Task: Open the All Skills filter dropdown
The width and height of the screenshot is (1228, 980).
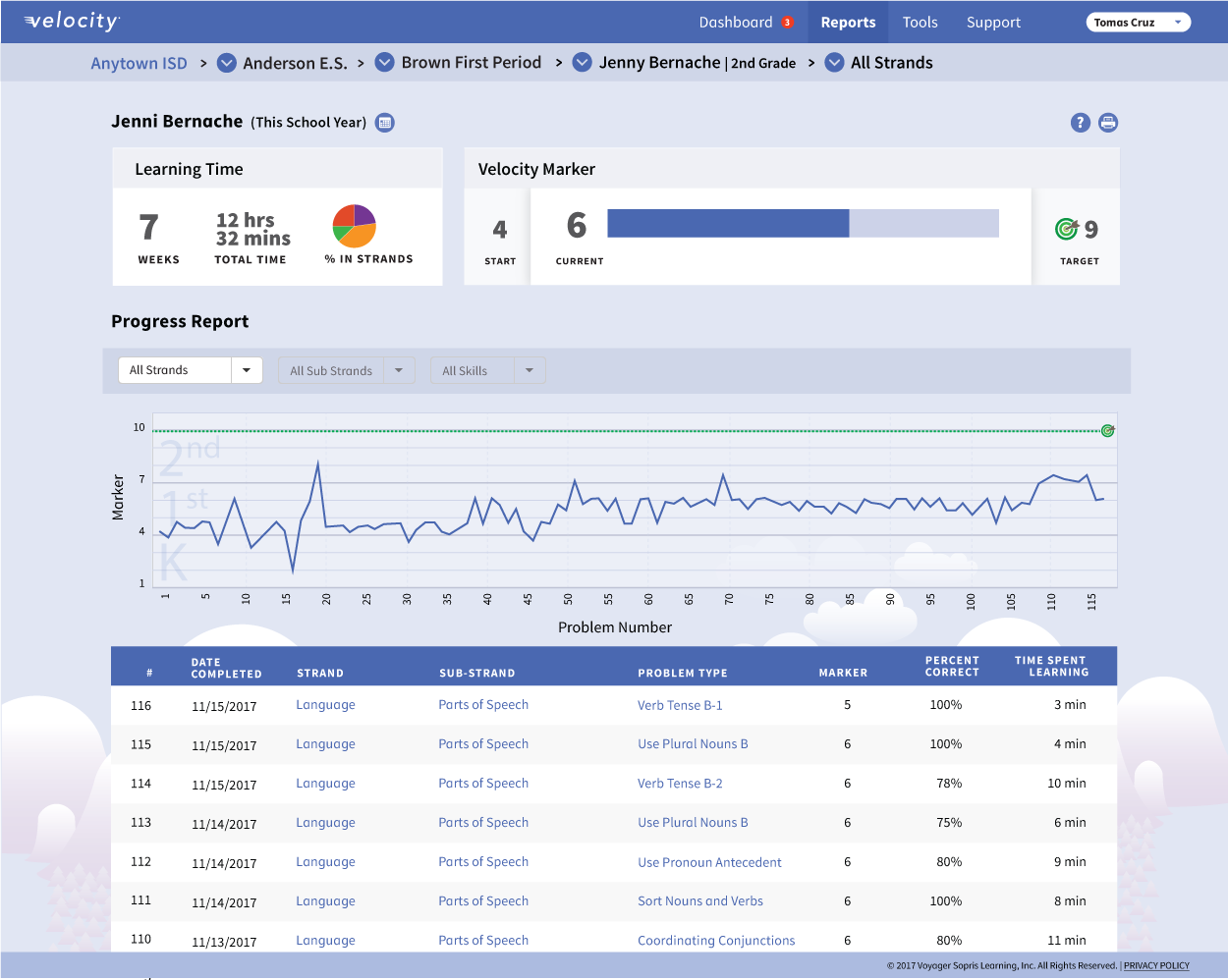Action: click(488, 370)
